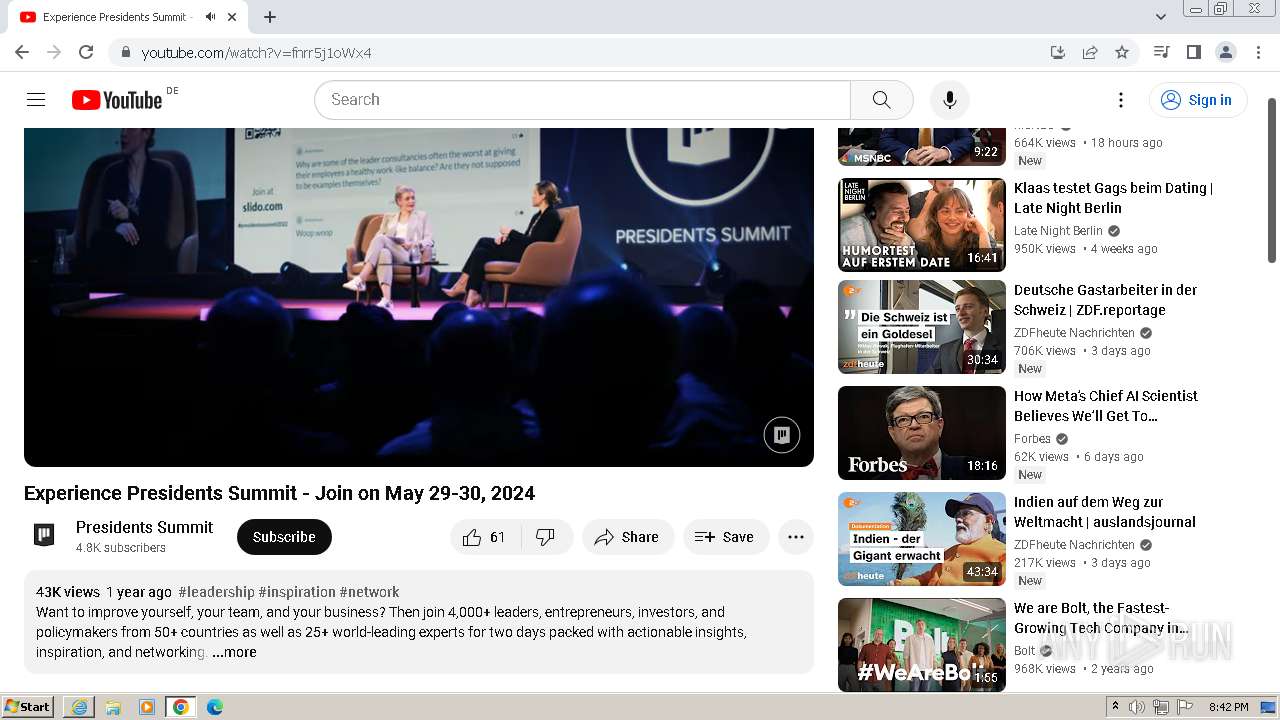
Task: Reload the page
Action: coord(86,52)
